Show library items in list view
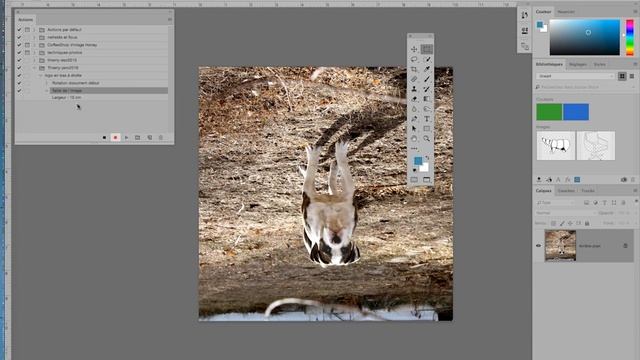Screen dimensions: 640x360 [x=632, y=76]
